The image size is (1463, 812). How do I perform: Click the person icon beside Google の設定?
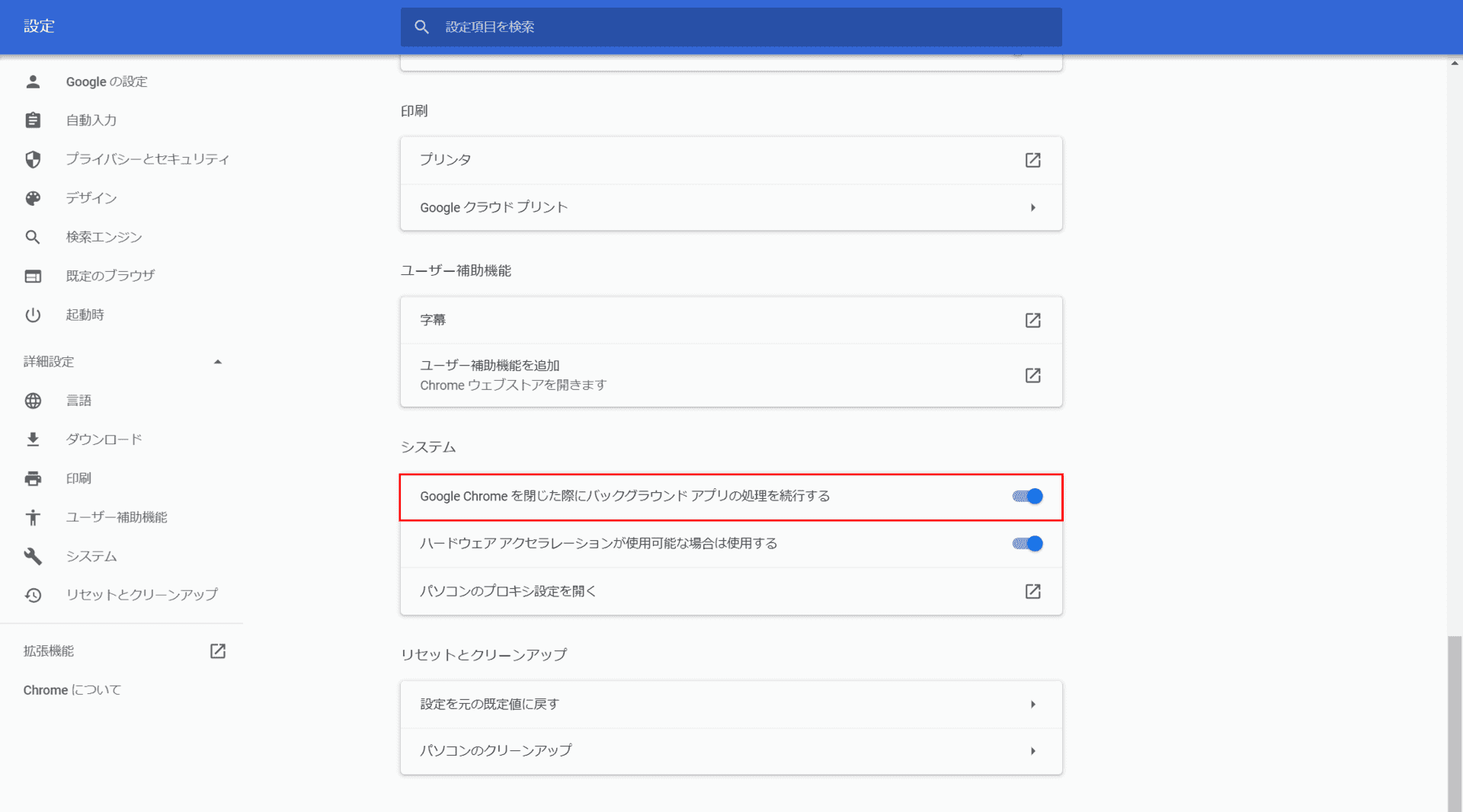tap(33, 82)
